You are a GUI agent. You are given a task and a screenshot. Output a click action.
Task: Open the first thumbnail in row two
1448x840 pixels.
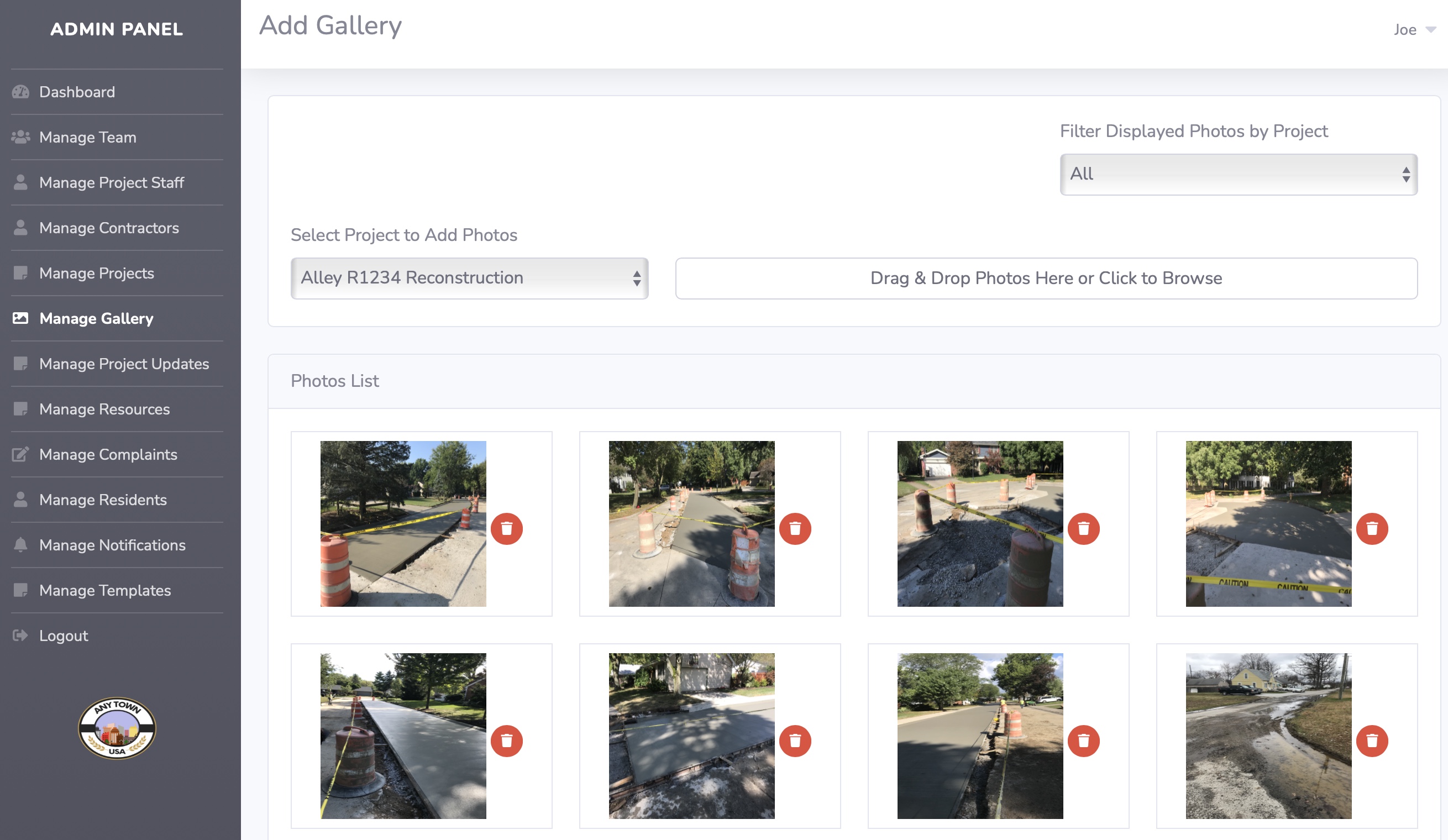click(x=403, y=736)
